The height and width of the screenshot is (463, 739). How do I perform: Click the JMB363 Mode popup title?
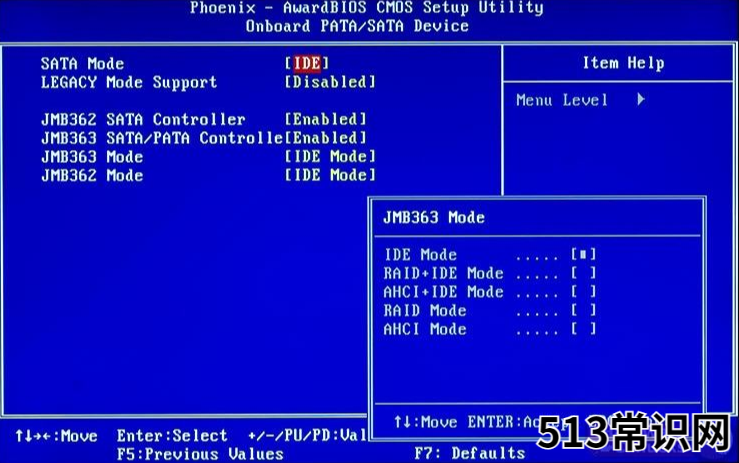click(434, 217)
